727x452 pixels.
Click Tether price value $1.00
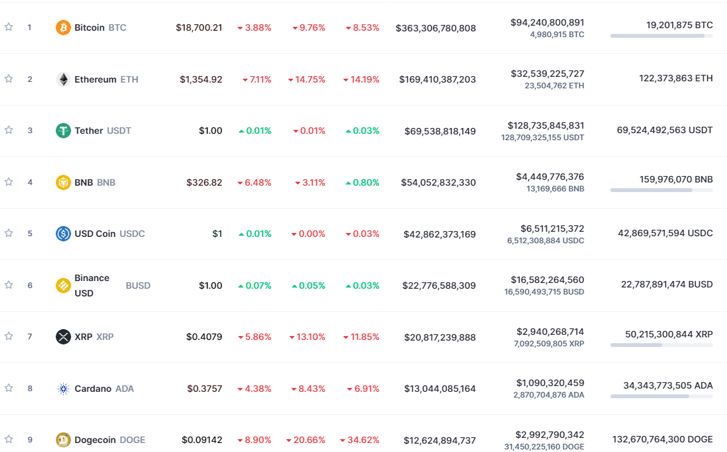pyautogui.click(x=210, y=130)
